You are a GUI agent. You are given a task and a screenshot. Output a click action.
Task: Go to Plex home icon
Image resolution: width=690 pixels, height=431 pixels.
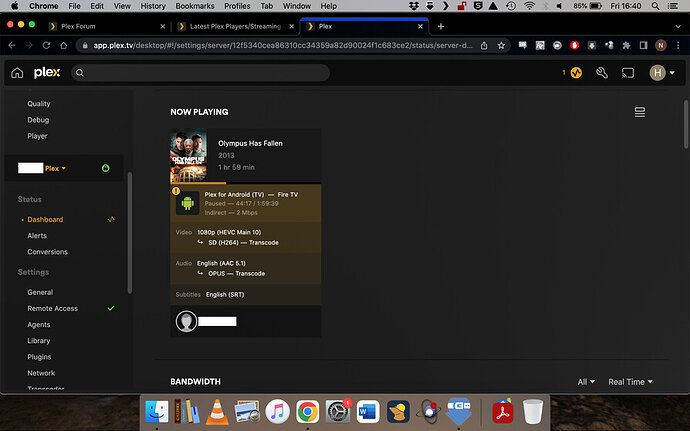pos(17,73)
